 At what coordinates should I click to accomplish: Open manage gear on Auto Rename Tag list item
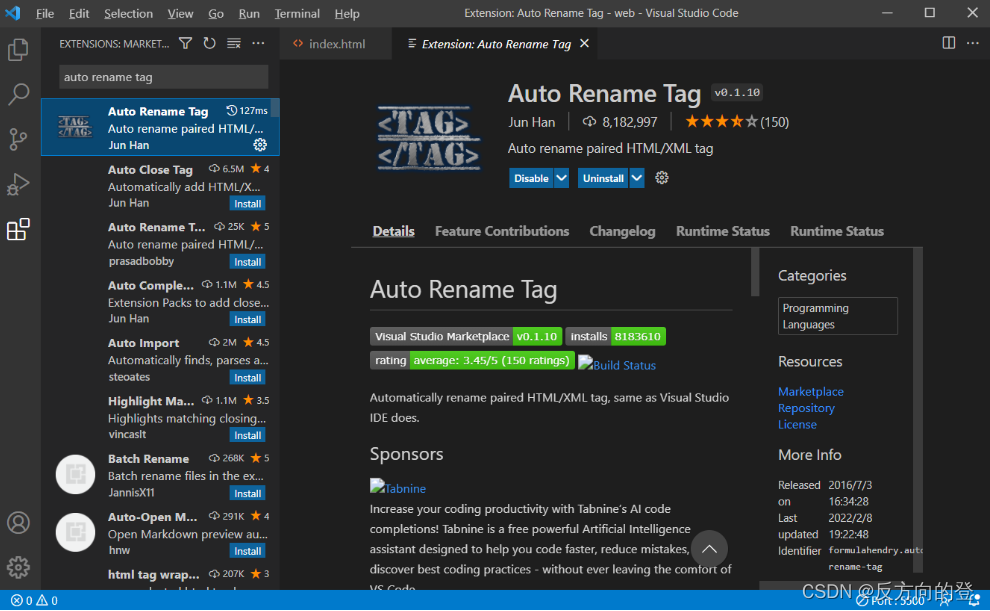[260, 145]
